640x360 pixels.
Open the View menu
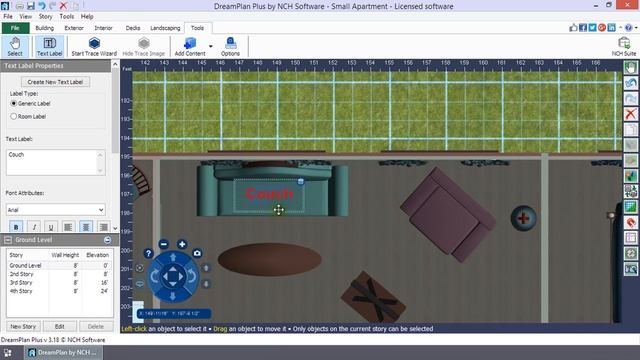(x=25, y=16)
